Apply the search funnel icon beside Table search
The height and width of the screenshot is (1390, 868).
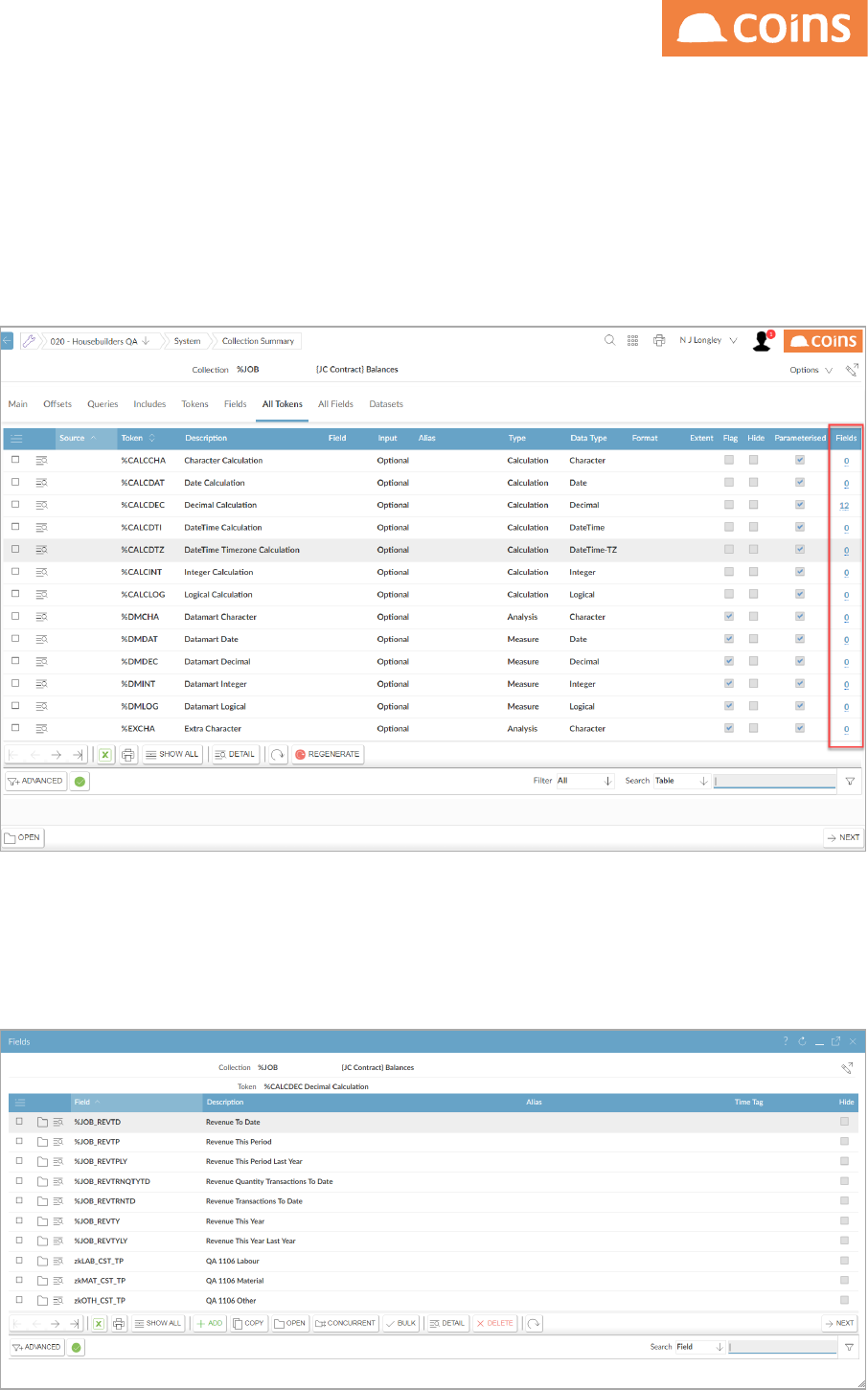tap(850, 781)
